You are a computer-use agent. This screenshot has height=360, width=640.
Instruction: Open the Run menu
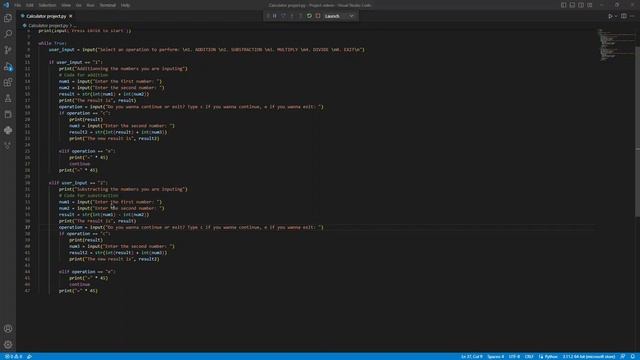pos(90,5)
